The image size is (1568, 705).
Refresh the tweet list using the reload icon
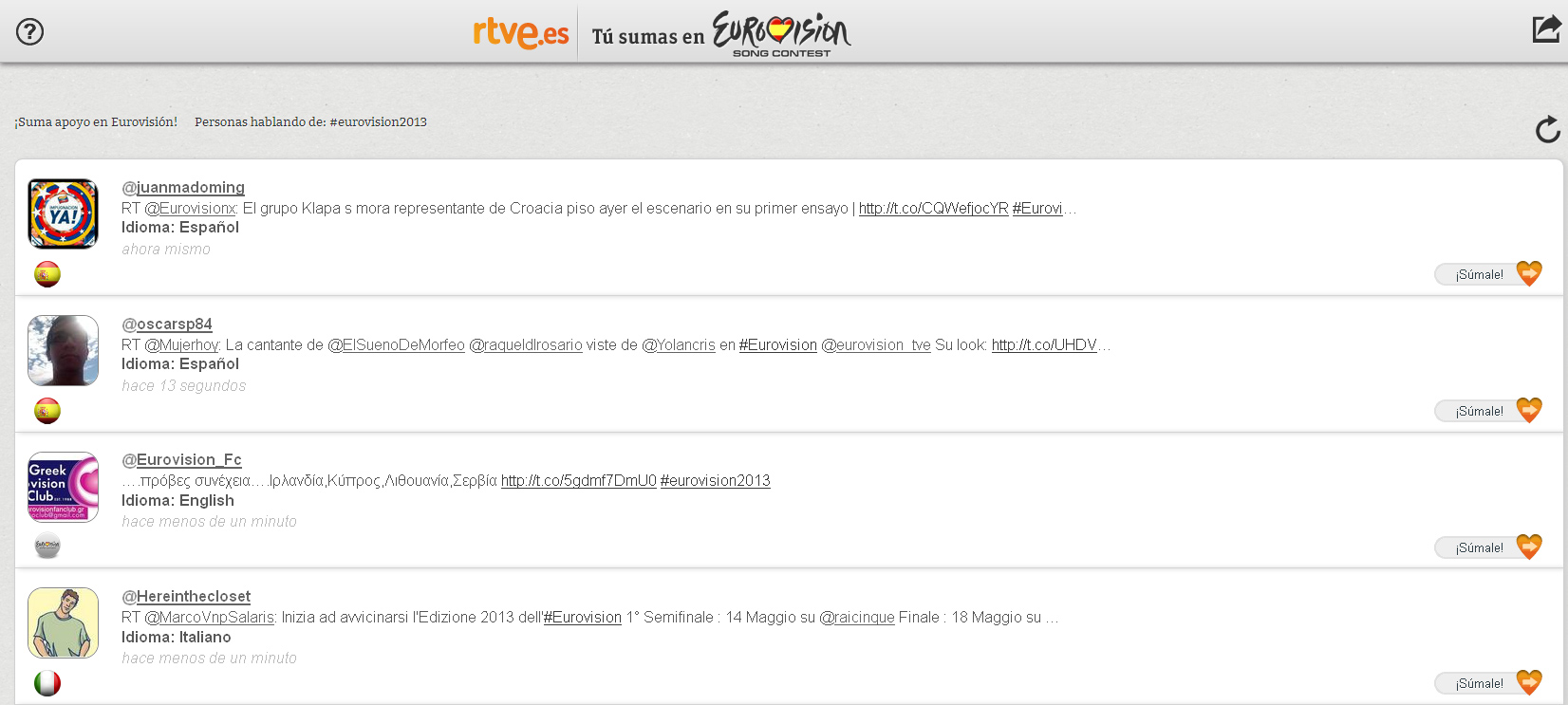click(x=1548, y=129)
